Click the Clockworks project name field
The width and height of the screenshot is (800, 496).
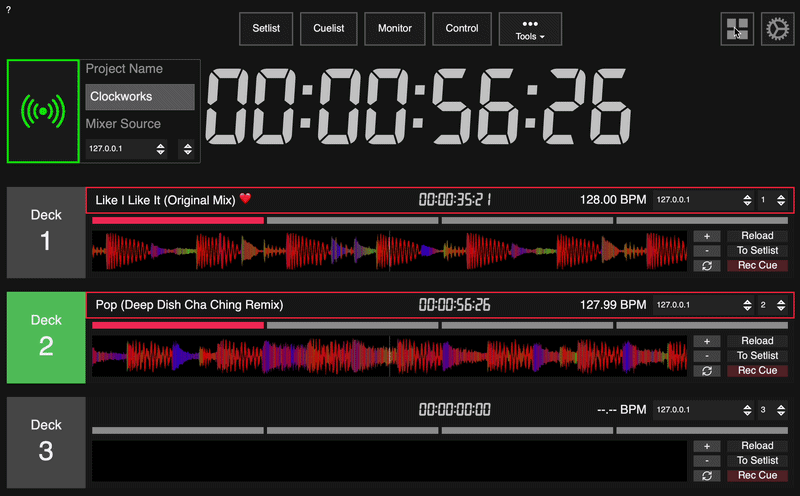tap(140, 97)
